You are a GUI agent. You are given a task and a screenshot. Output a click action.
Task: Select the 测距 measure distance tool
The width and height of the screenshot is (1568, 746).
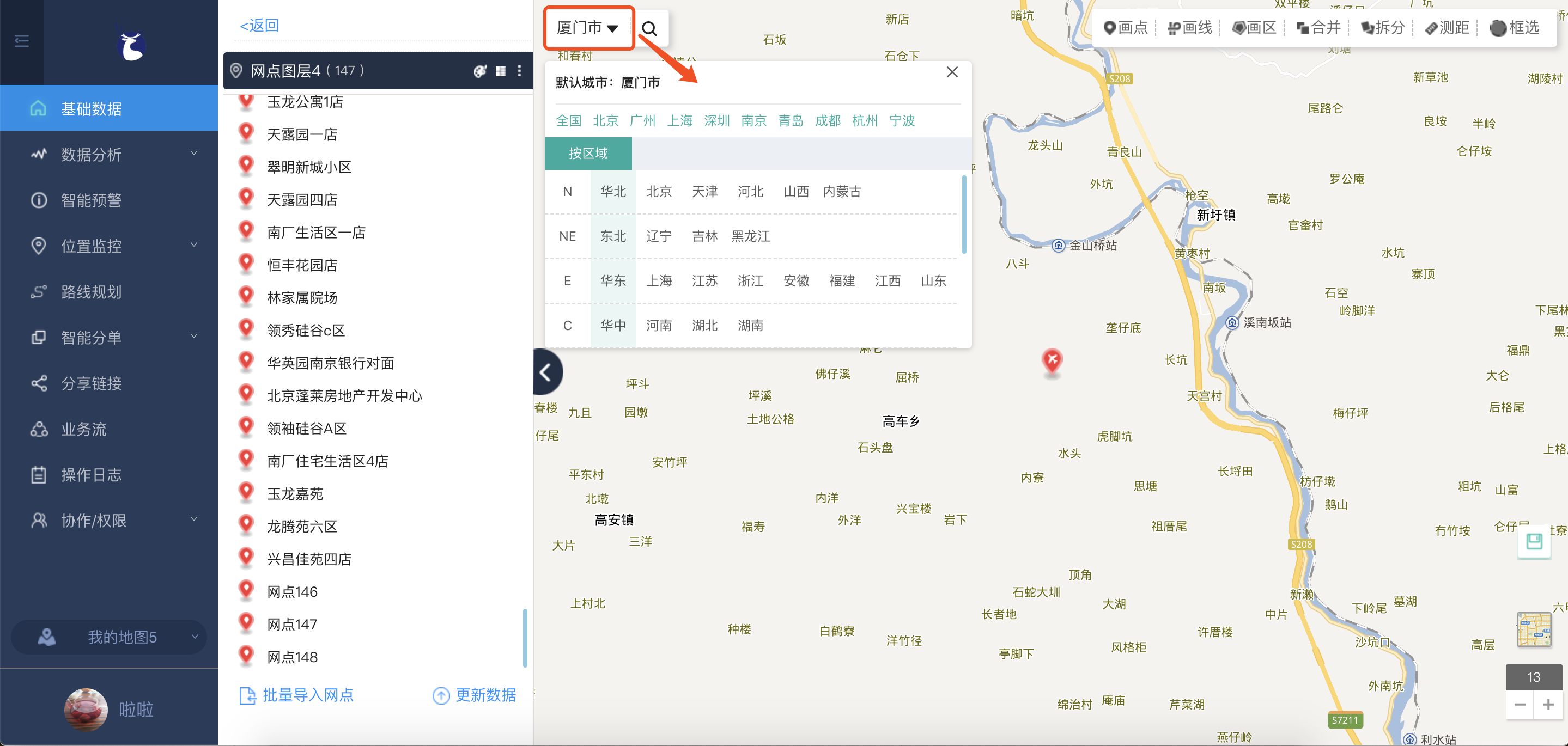[1447, 27]
